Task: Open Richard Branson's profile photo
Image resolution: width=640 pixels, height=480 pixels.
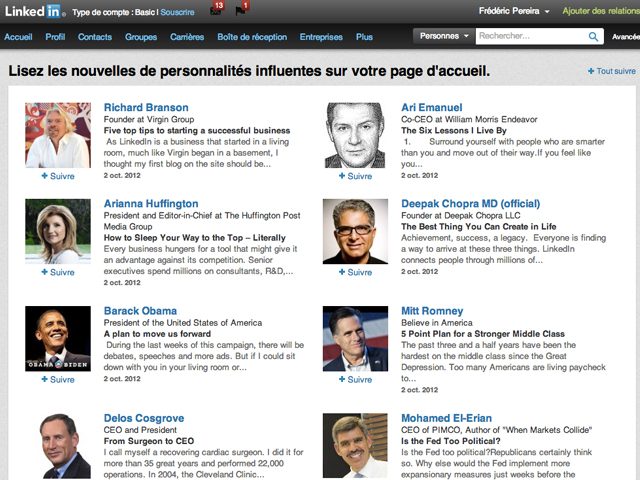Action: (x=58, y=135)
